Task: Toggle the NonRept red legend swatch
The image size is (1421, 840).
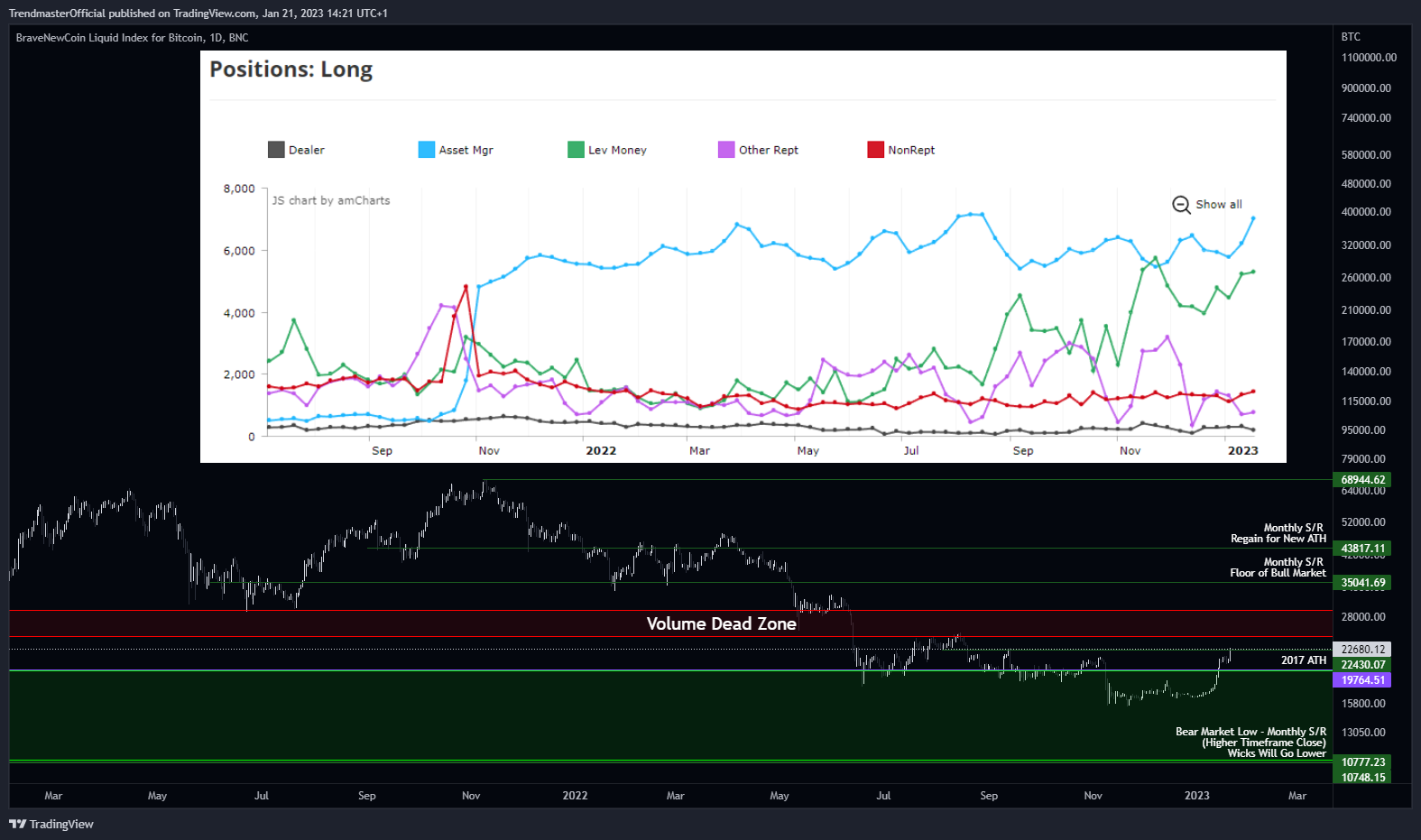Action: [x=875, y=150]
